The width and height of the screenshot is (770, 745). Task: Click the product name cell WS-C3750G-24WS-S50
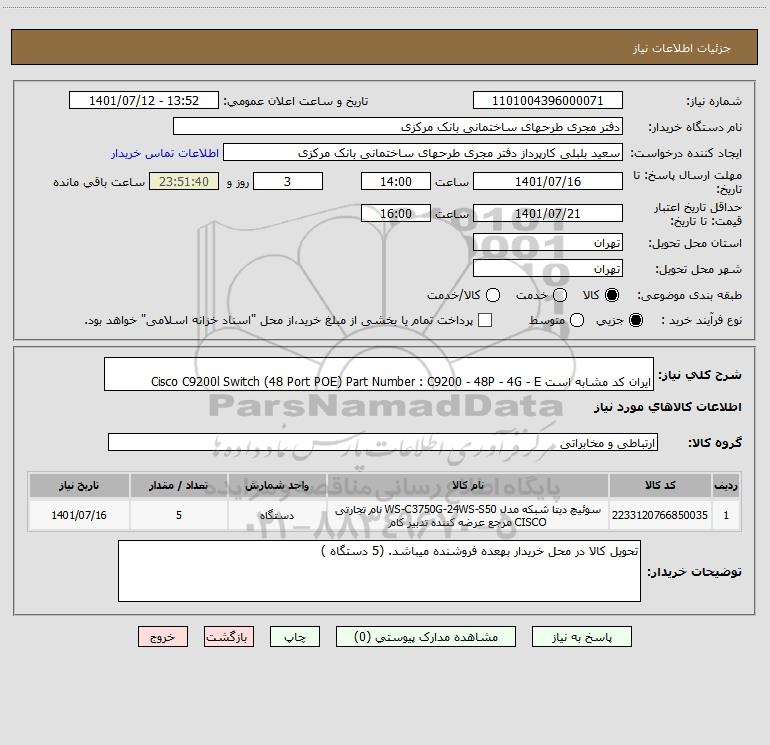[x=468, y=515]
